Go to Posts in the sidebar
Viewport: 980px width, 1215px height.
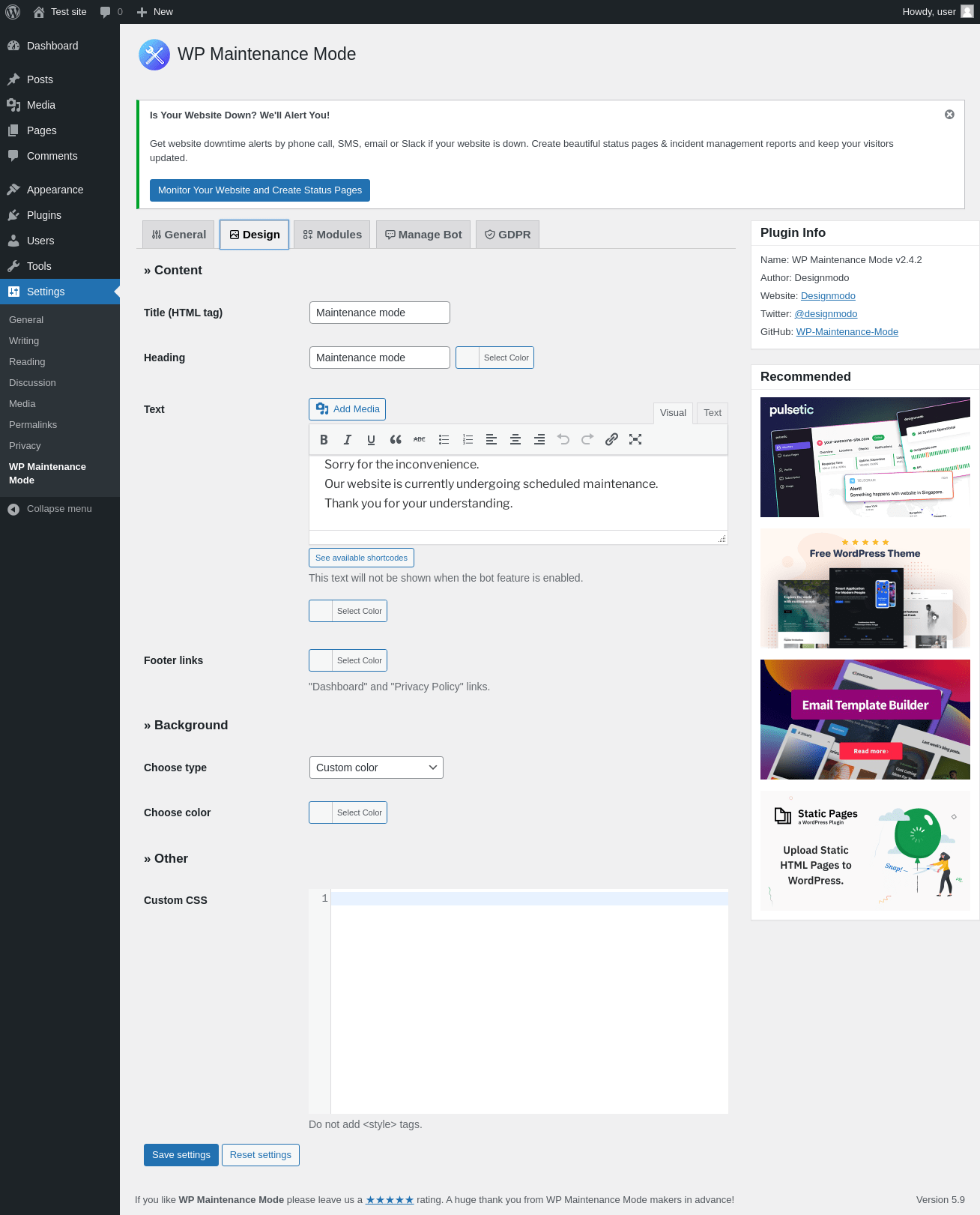click(60, 79)
